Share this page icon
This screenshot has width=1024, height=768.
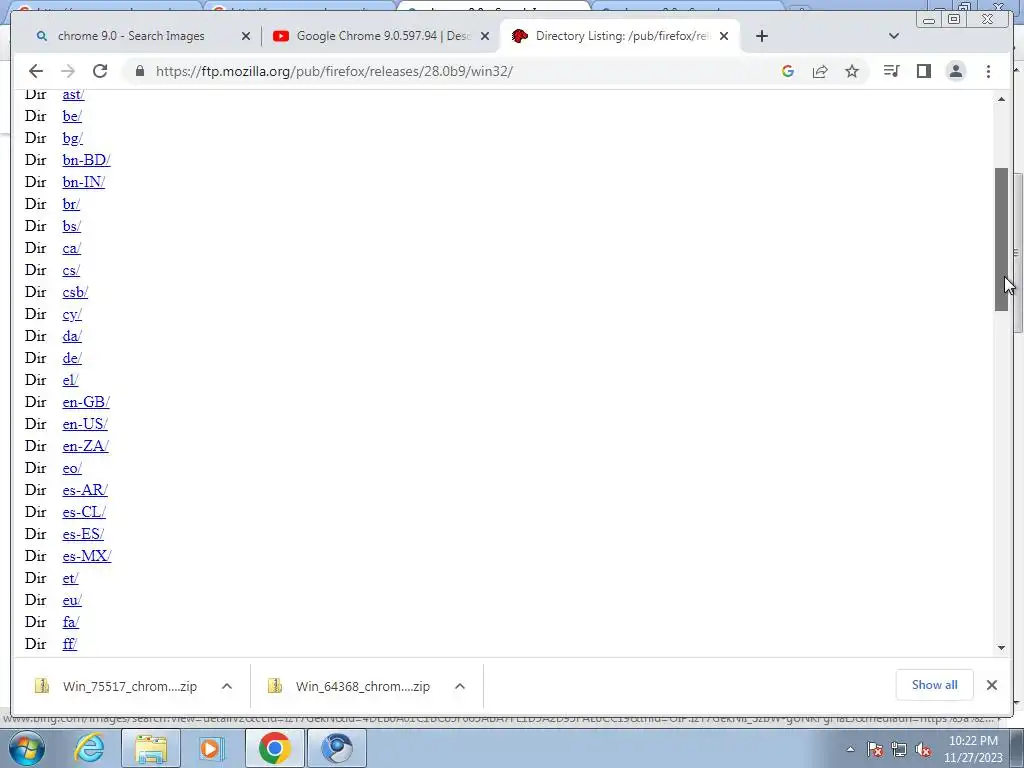(x=820, y=71)
